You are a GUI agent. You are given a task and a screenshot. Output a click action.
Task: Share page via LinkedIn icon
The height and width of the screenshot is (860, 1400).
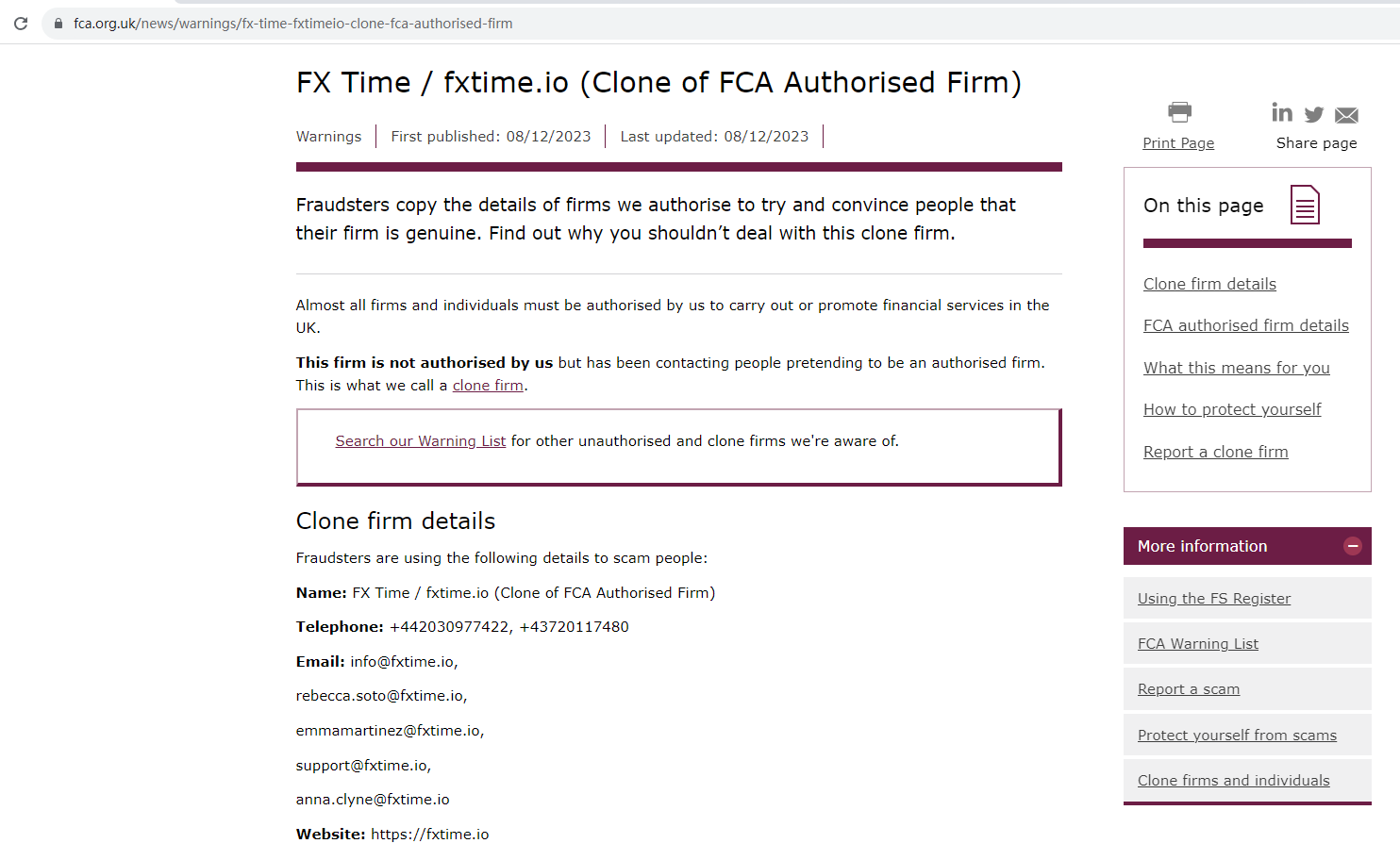[x=1282, y=113]
